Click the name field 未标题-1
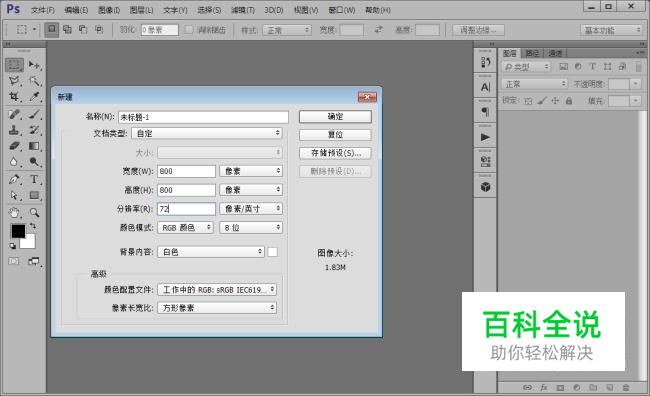This screenshot has height=396, width=650. tap(203, 117)
